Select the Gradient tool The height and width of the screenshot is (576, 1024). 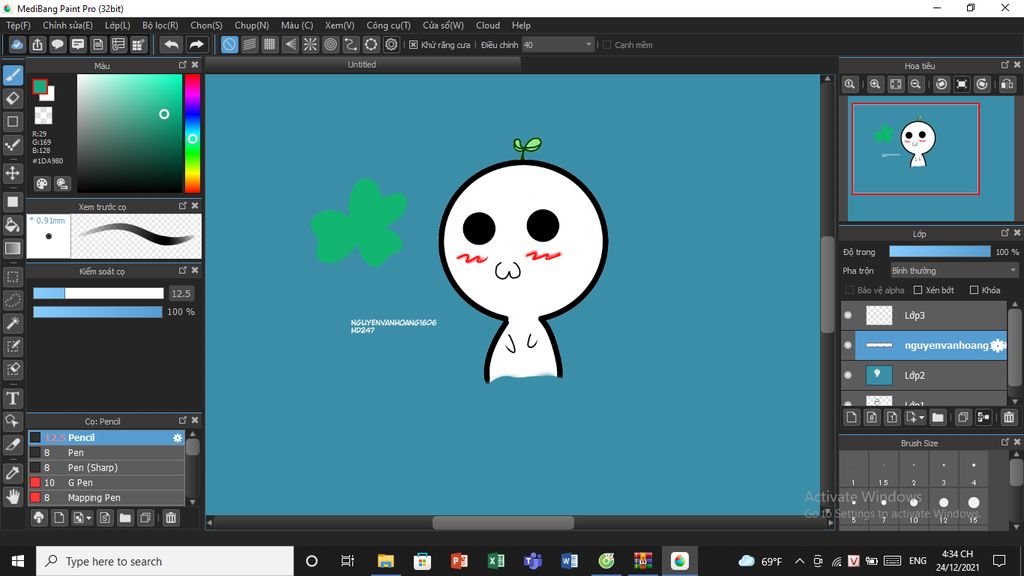(x=13, y=248)
